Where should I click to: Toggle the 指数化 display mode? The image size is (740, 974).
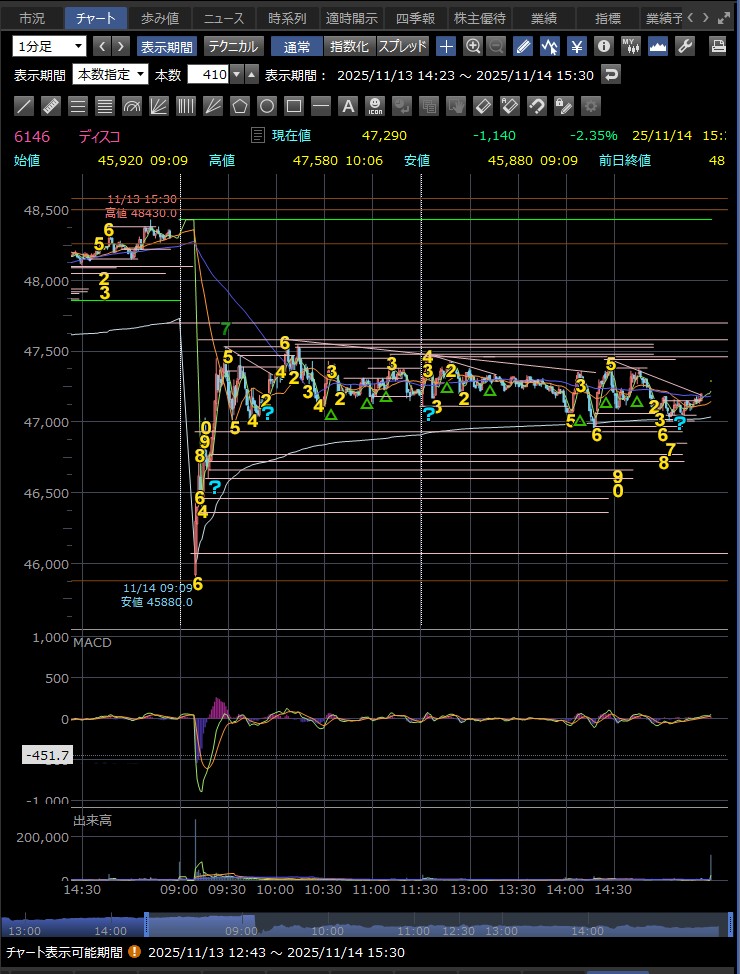349,46
